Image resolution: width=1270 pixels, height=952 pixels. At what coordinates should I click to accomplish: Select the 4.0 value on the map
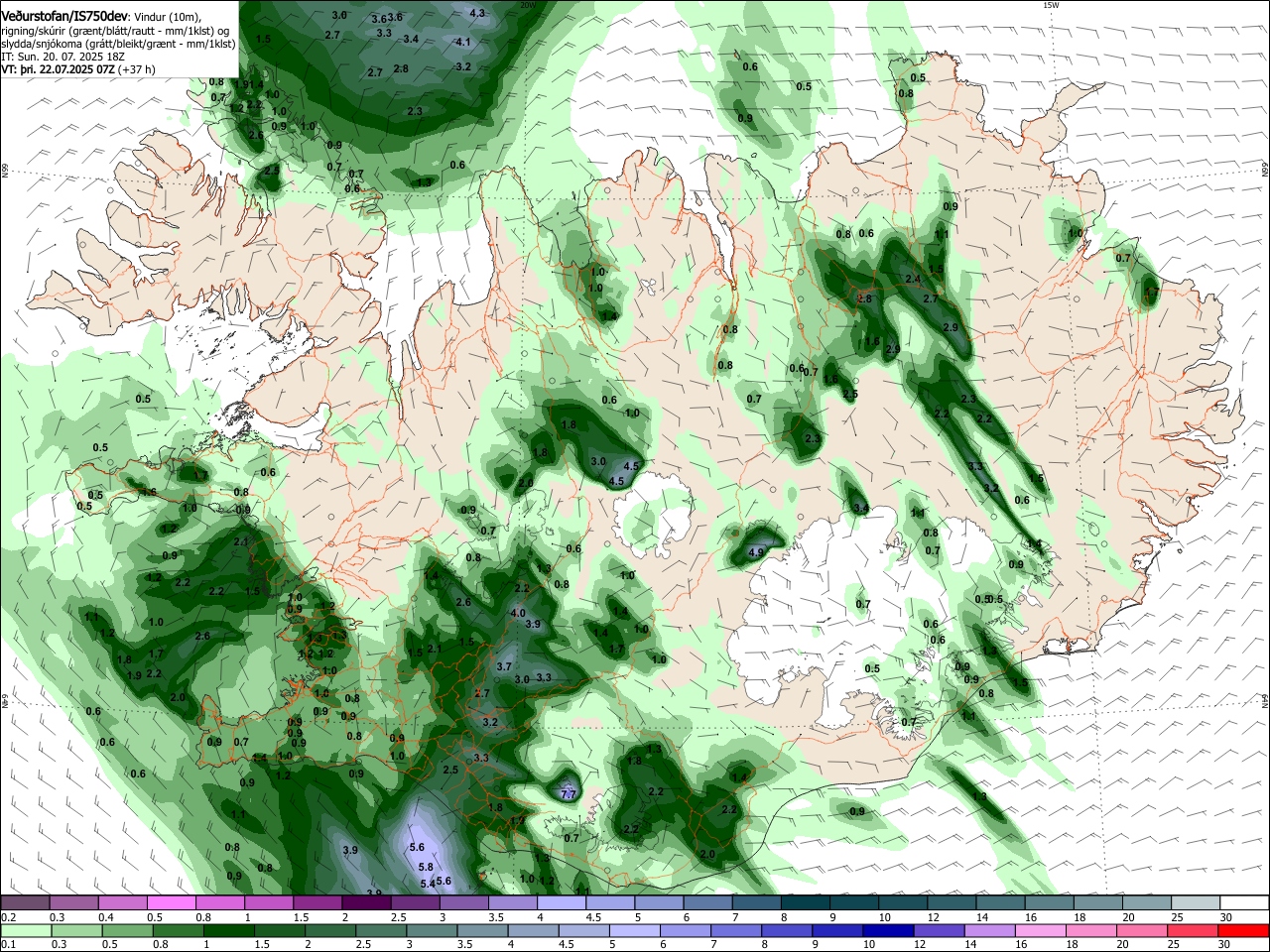pyautogui.click(x=518, y=613)
